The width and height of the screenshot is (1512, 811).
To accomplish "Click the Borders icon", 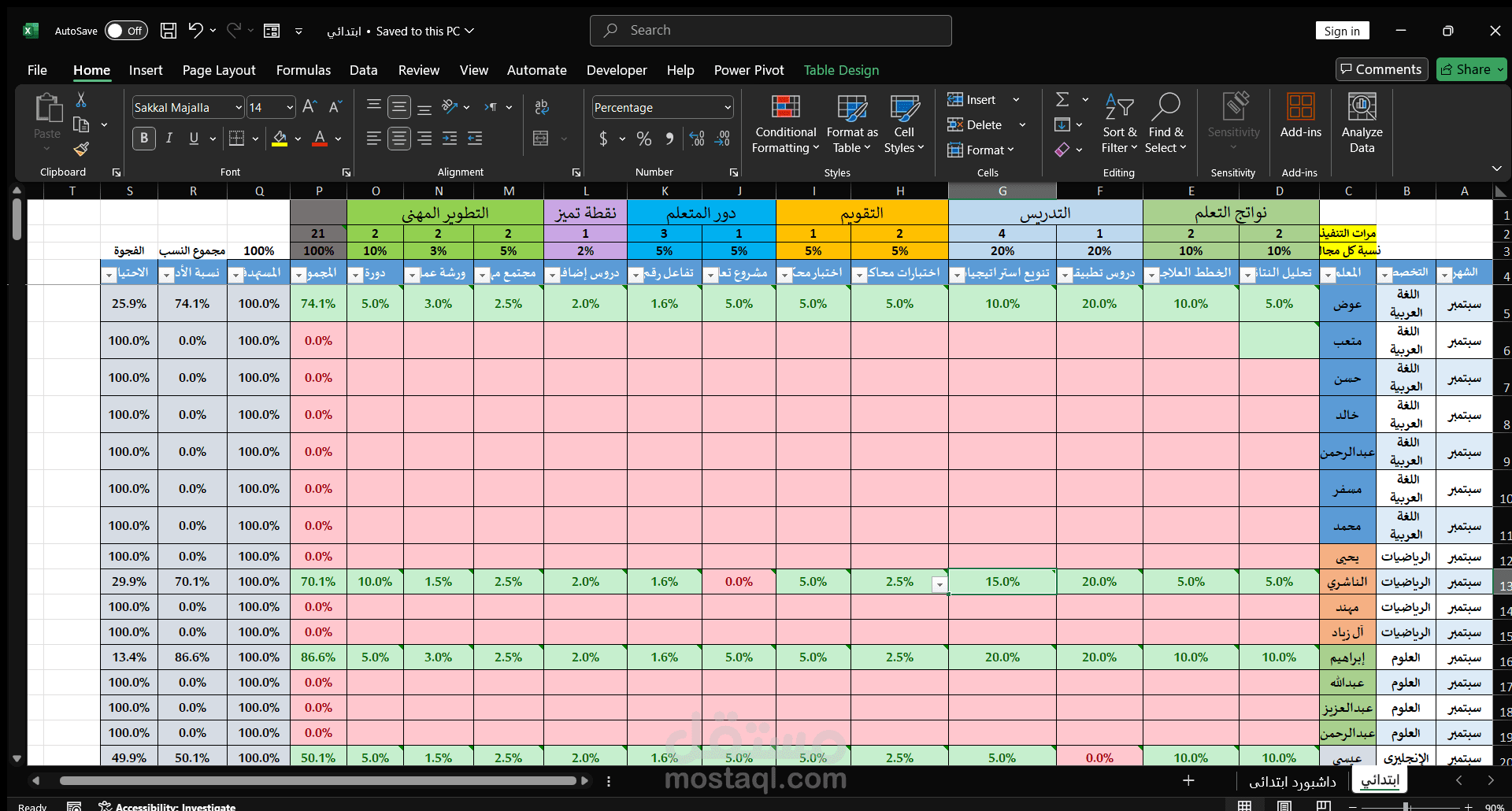I will point(236,139).
